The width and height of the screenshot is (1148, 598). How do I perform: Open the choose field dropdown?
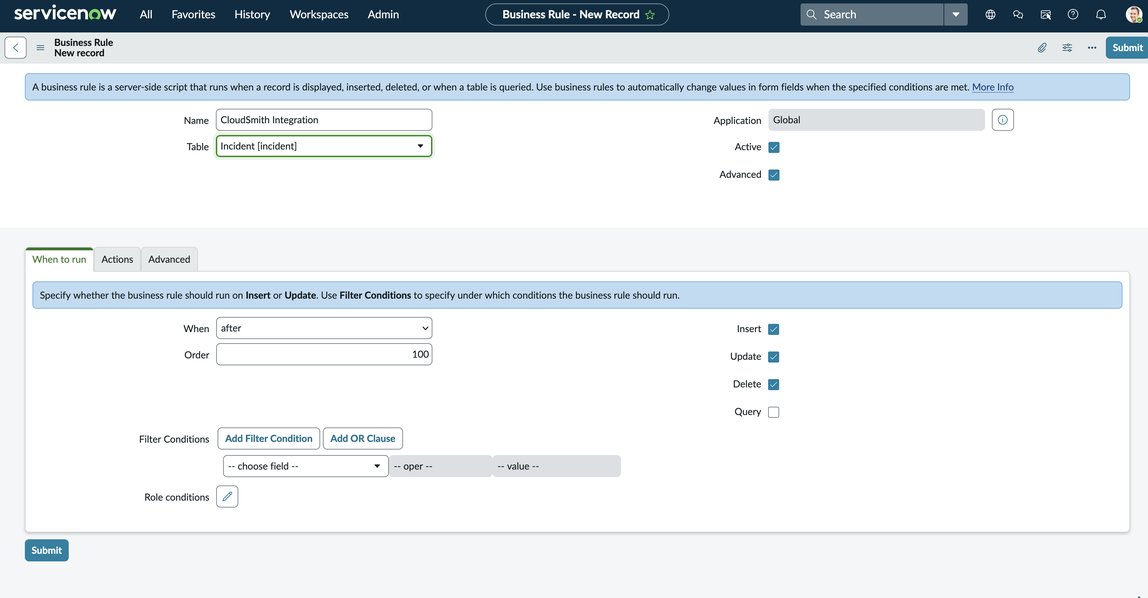point(305,466)
